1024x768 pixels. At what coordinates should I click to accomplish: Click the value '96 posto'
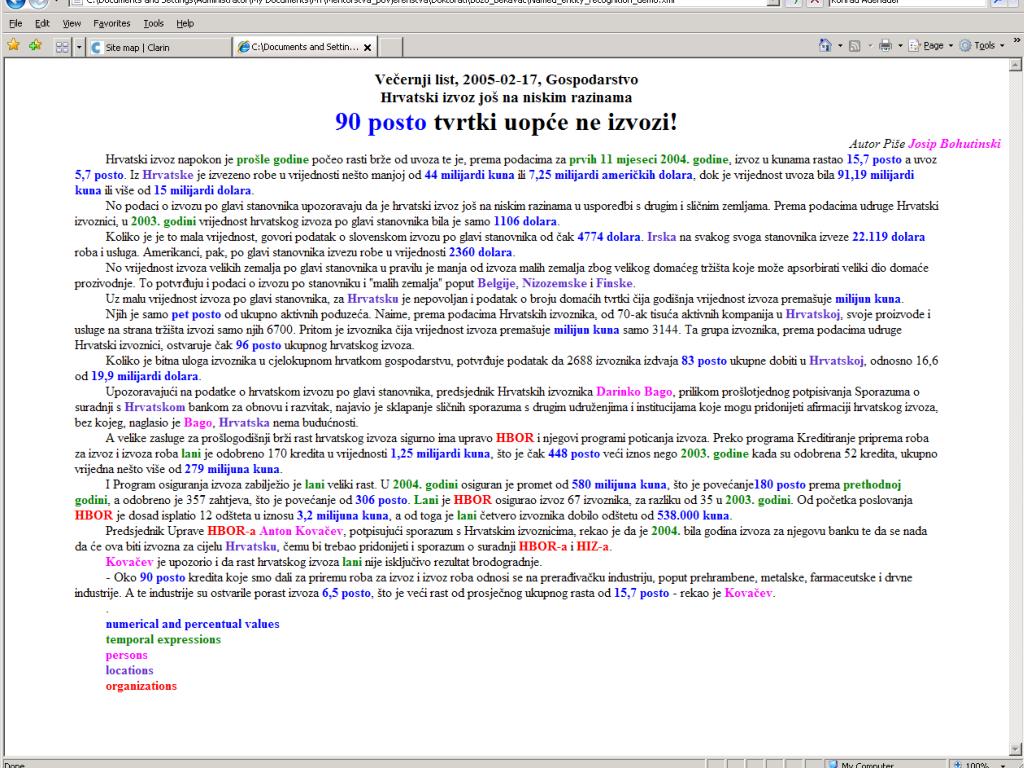[259, 345]
